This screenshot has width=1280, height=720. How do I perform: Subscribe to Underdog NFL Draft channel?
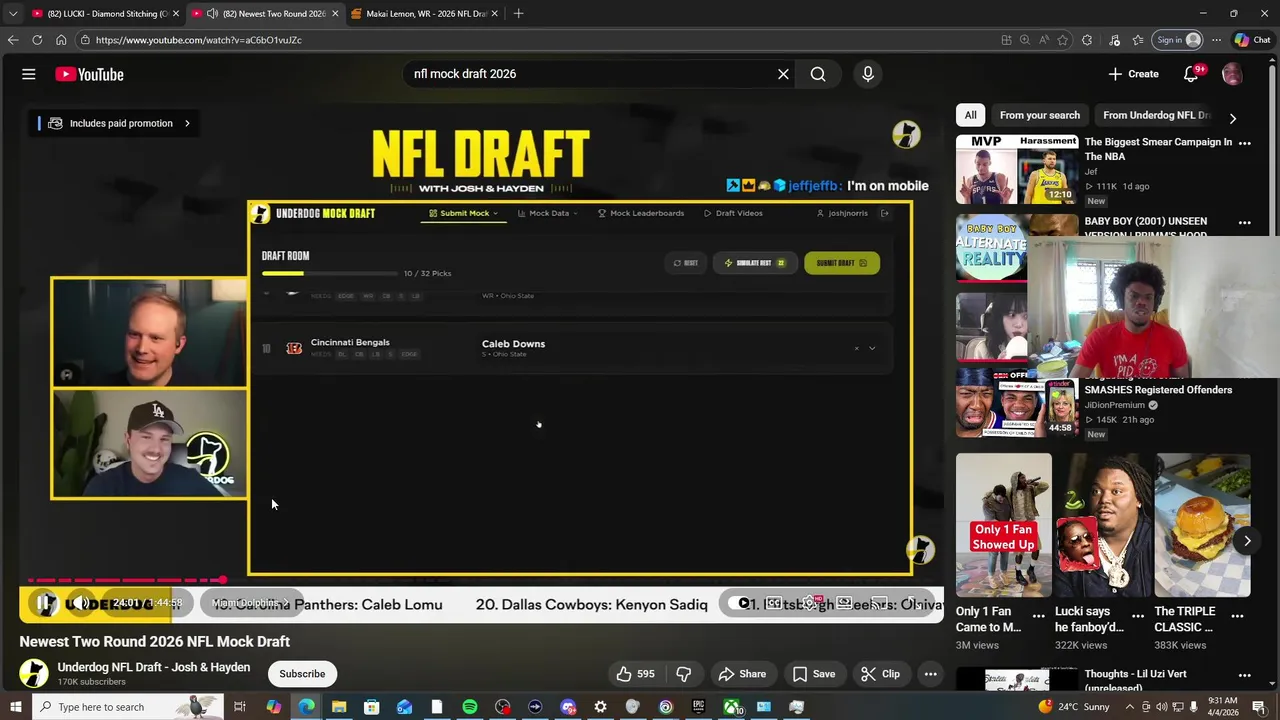tap(302, 674)
